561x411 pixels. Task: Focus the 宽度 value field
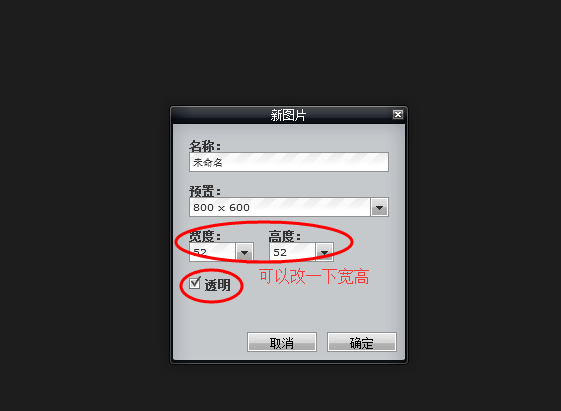coord(213,252)
